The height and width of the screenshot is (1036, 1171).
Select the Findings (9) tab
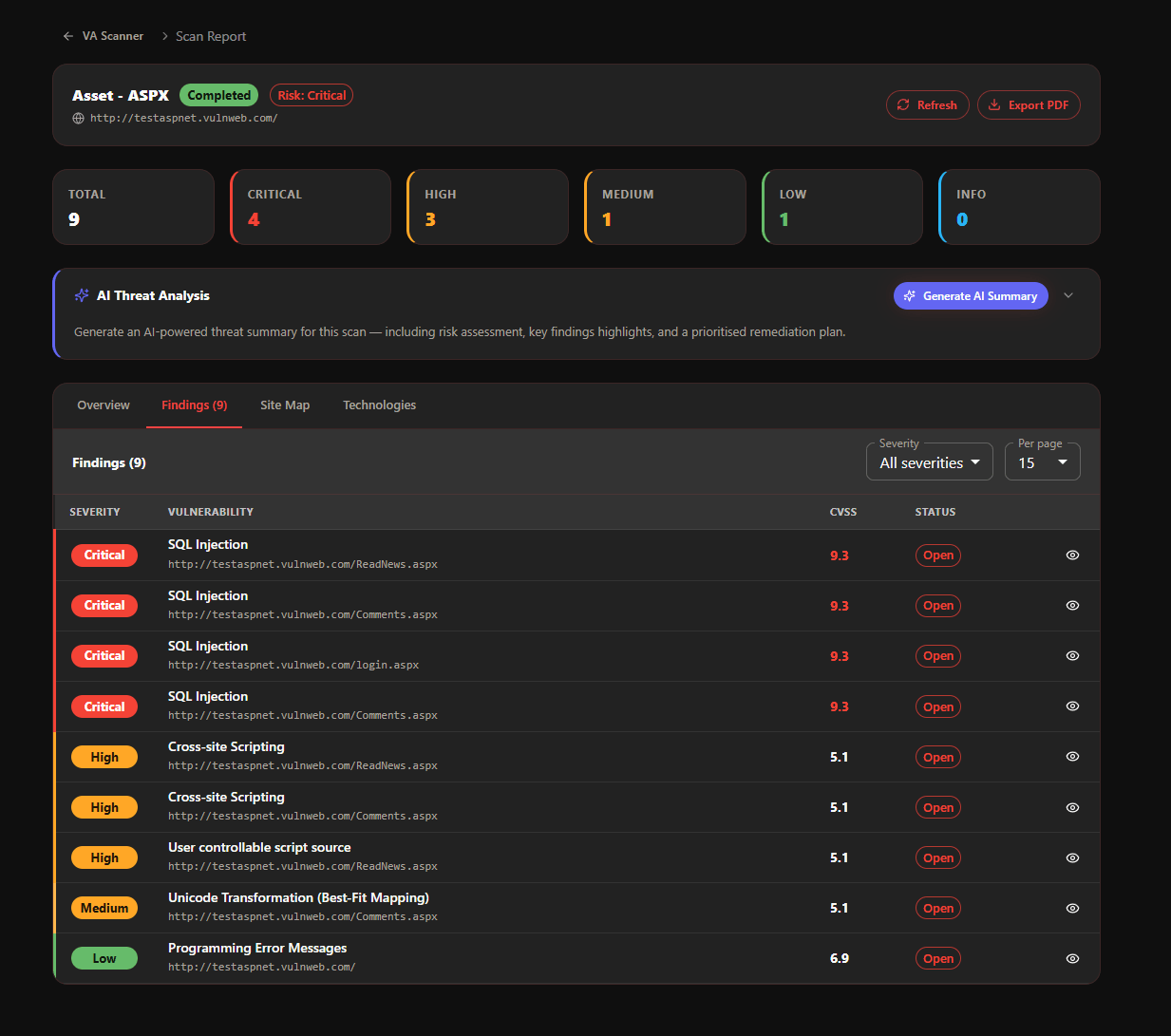[195, 405]
